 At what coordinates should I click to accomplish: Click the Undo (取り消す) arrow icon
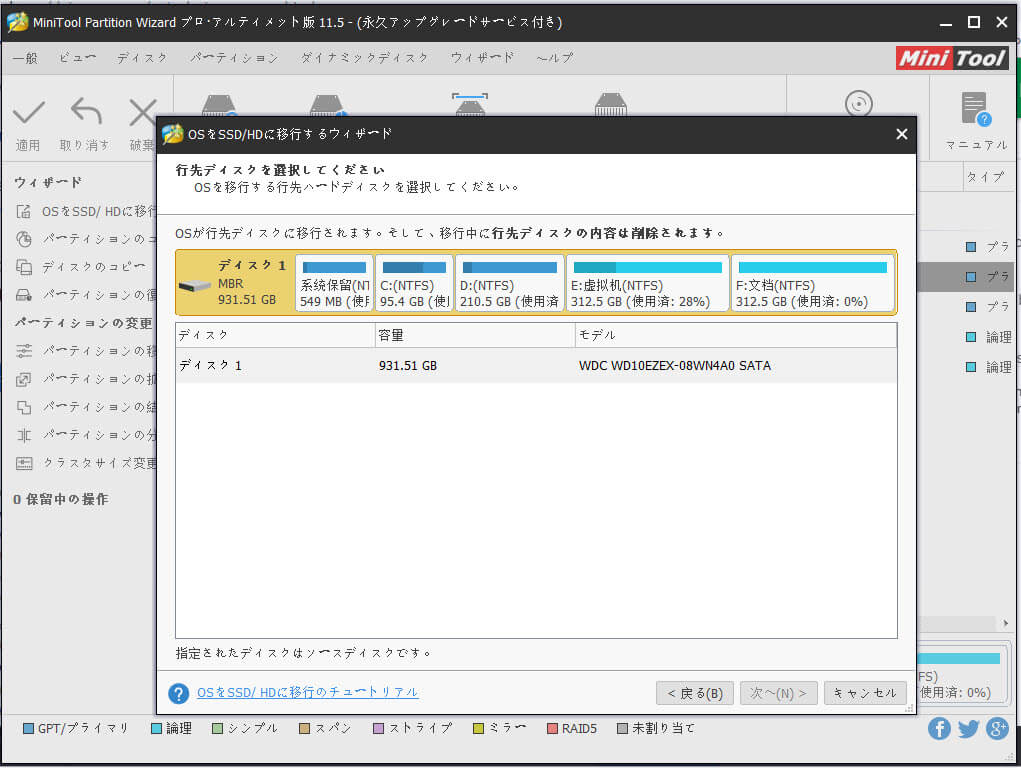86,111
